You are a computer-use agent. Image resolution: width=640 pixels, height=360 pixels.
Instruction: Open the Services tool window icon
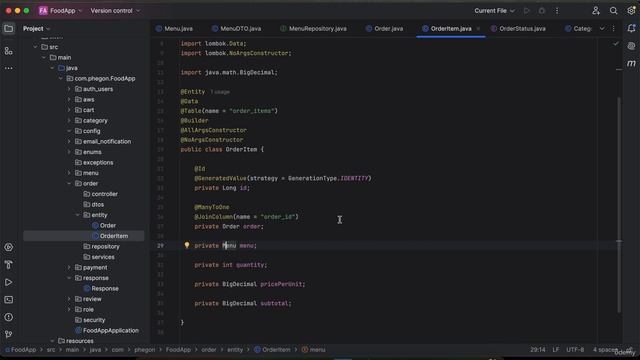click(x=9, y=247)
